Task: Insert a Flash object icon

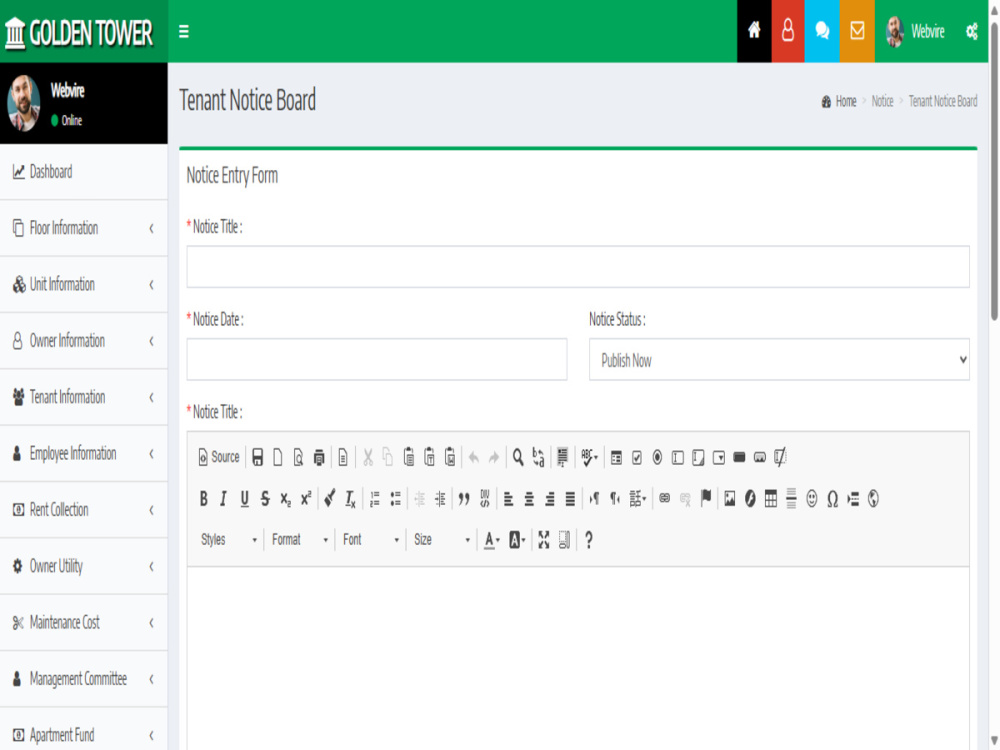Action: coord(750,499)
